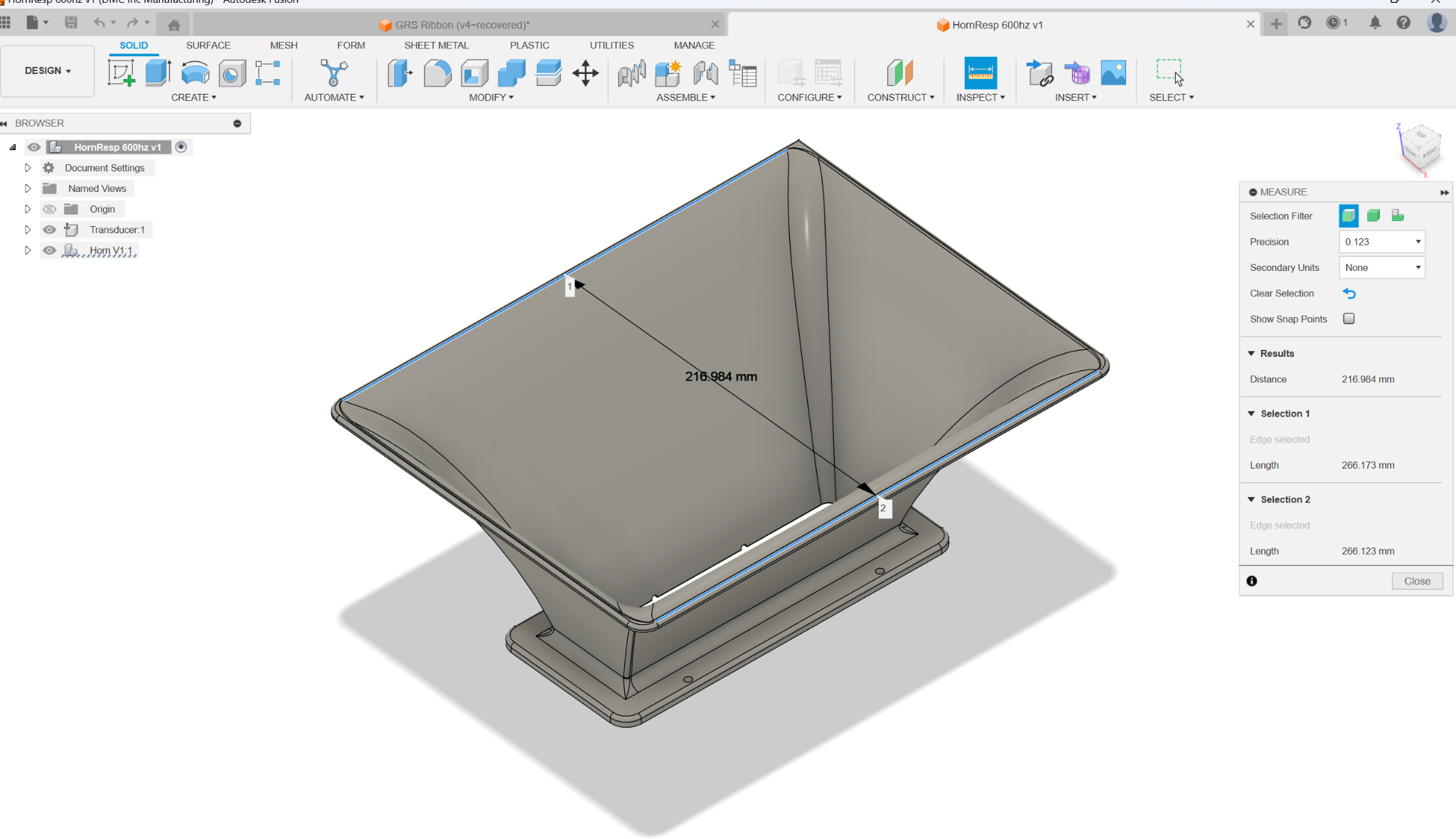Activate the root component radio button
Image resolution: width=1456 pixels, height=839 pixels.
tap(181, 147)
